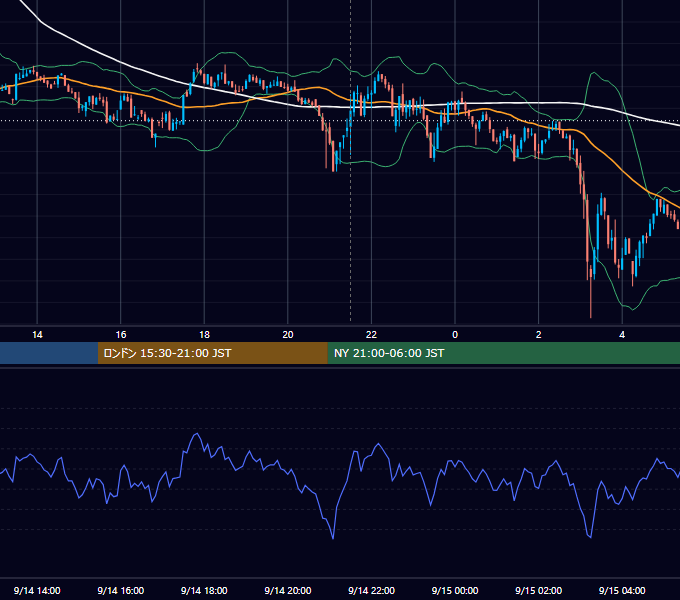Click the 9/14 20:00 indicator axis label
The image size is (680, 600).
[x=288, y=590]
